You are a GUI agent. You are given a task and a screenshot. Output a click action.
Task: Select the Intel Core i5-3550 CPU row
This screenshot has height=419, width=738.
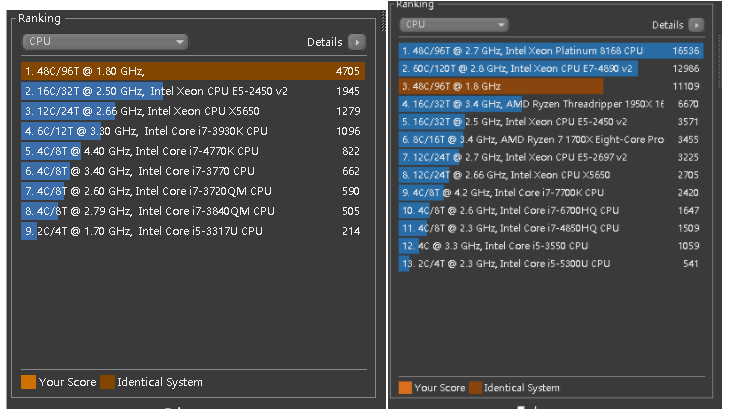[x=551, y=246]
